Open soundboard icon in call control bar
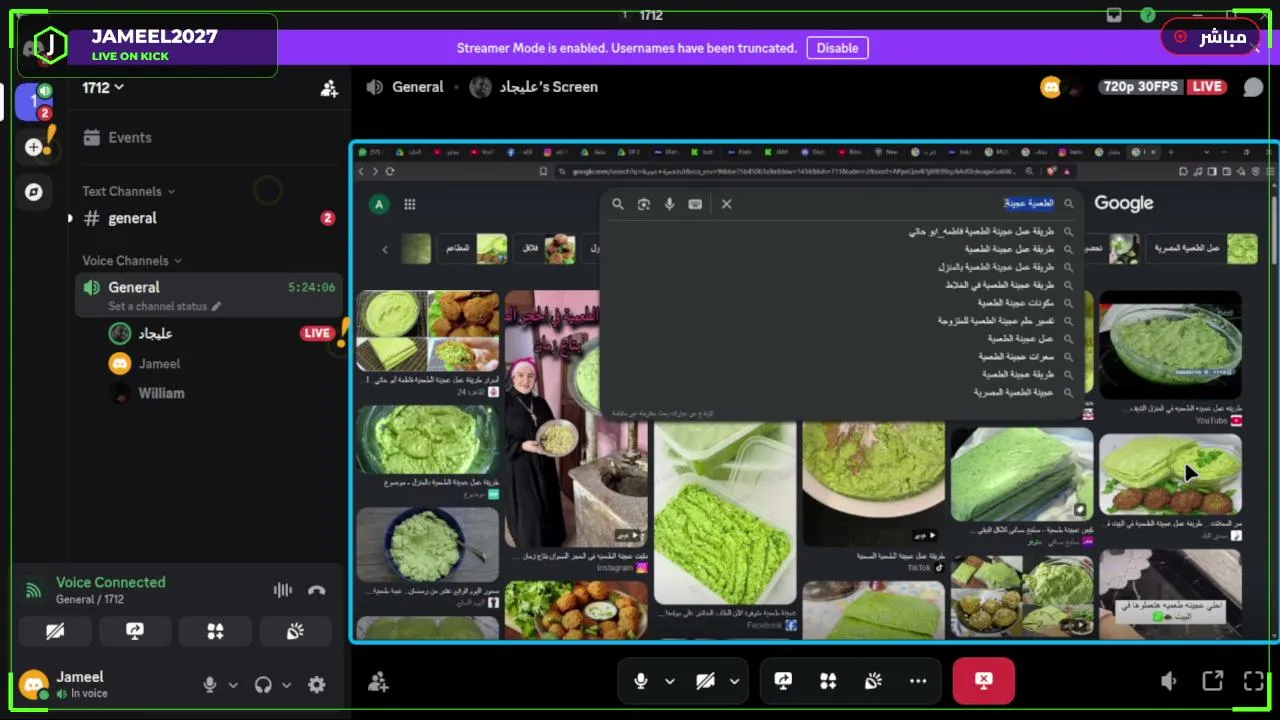Screen dimensions: 1280x720 pos(873,681)
